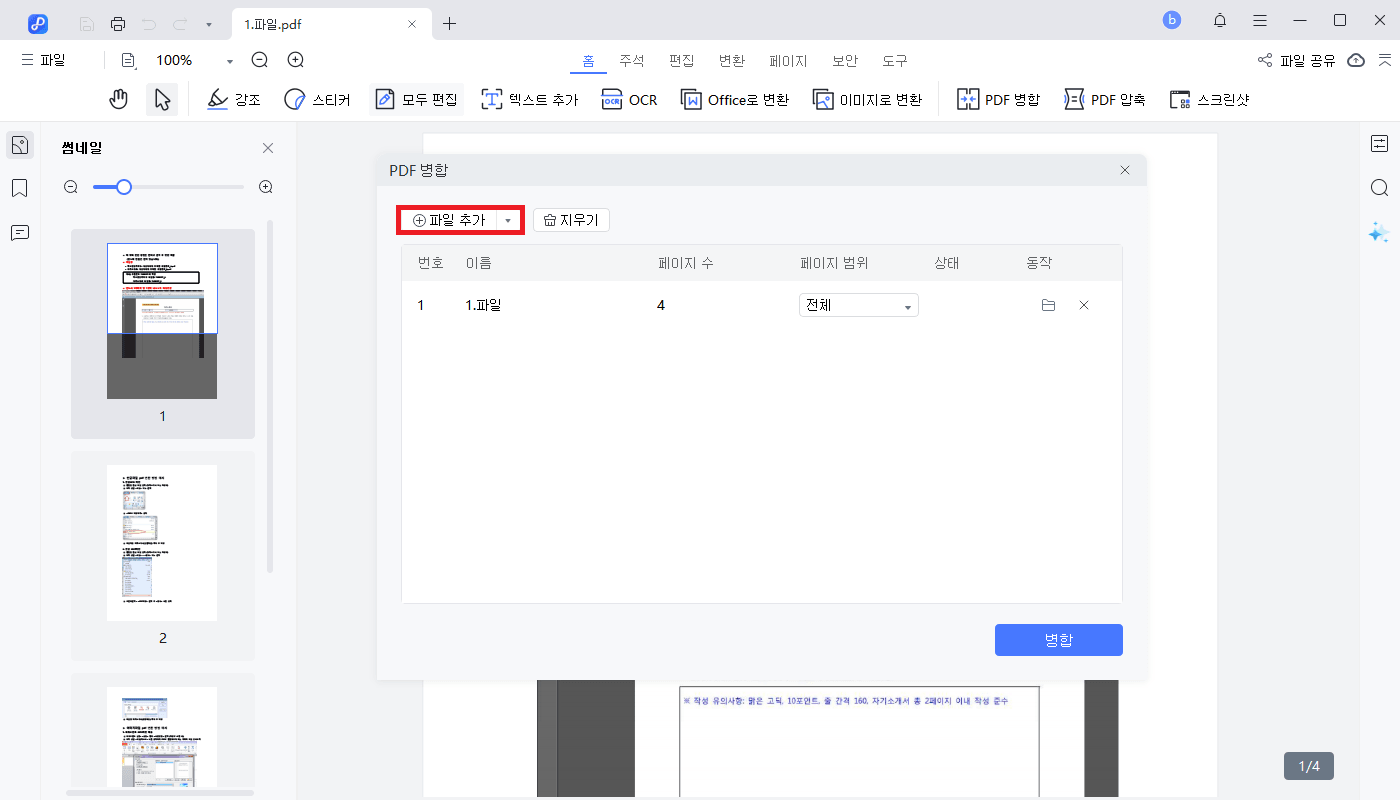The image size is (1400, 800).
Task: Click the save icon in title bar
Action: [87, 23]
